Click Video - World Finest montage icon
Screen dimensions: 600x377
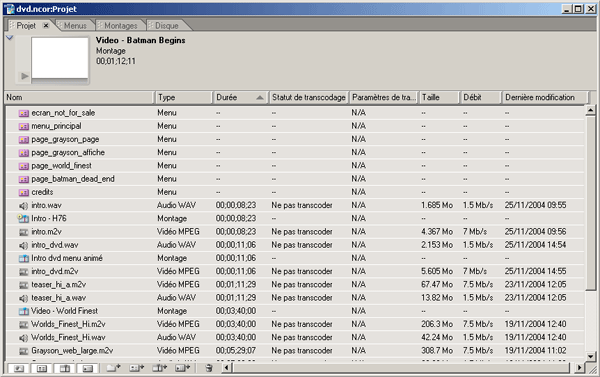[24, 311]
